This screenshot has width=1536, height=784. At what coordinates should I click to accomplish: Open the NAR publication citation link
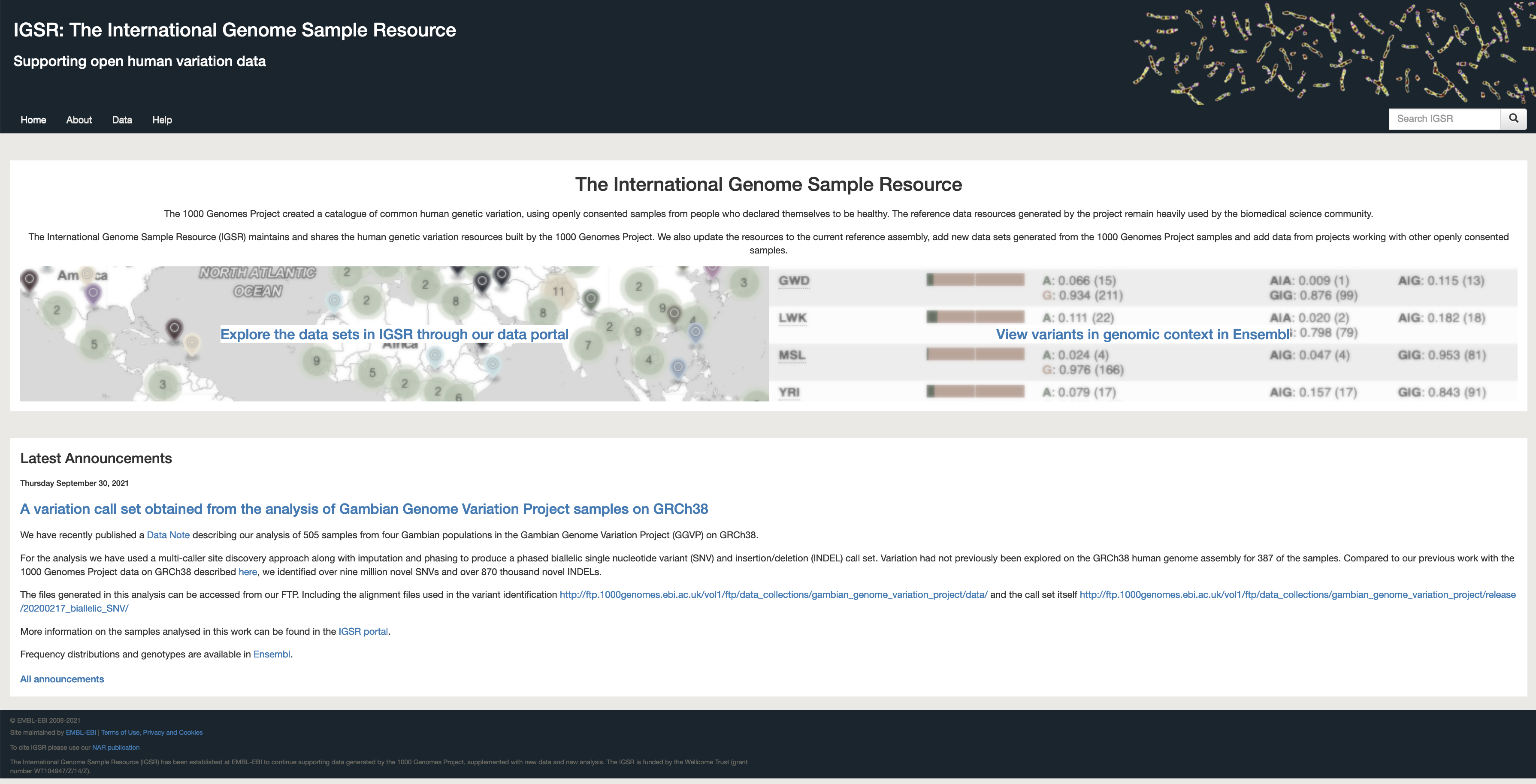tap(117, 747)
